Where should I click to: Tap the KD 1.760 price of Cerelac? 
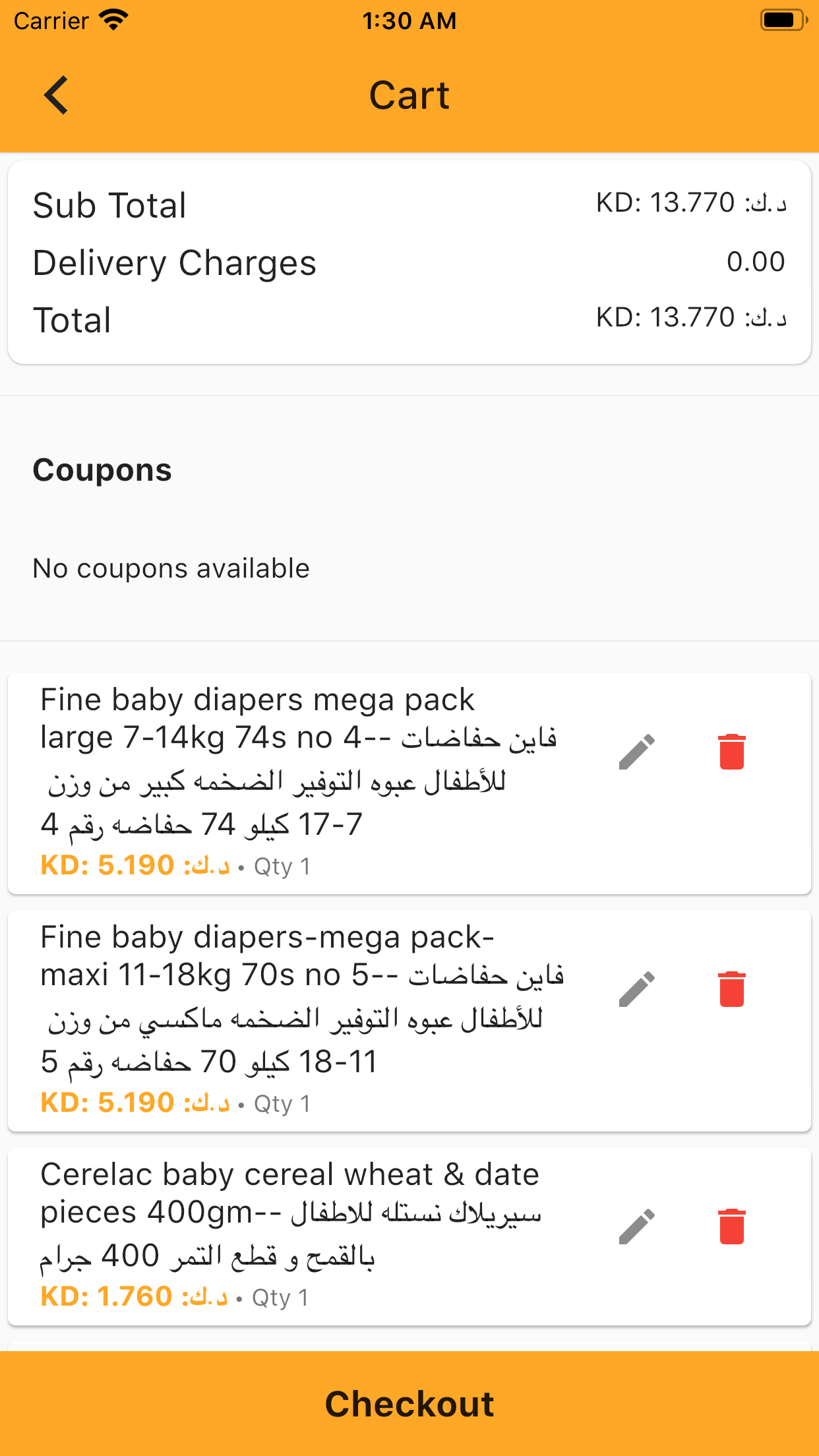pyautogui.click(x=135, y=1297)
